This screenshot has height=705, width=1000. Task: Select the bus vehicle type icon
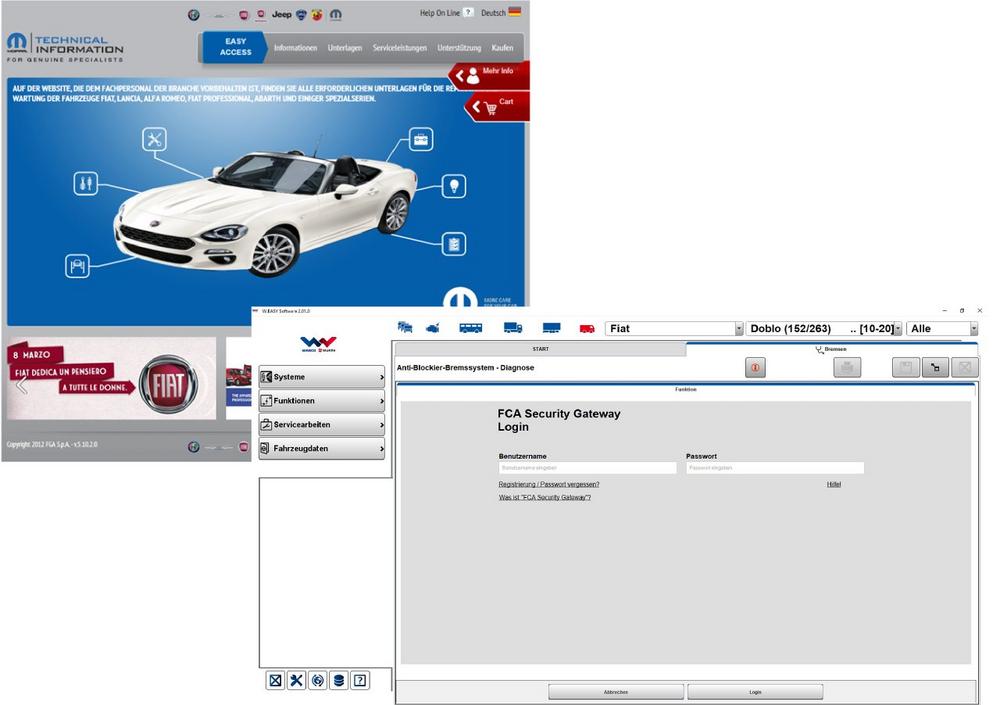pos(471,328)
